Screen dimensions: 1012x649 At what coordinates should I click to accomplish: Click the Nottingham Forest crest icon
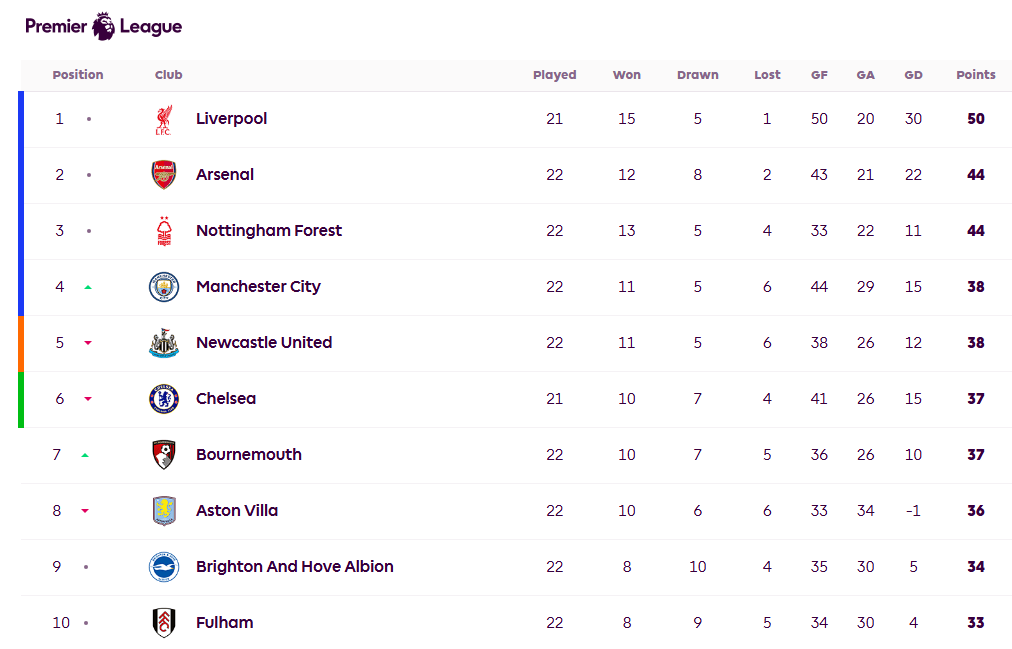point(163,231)
